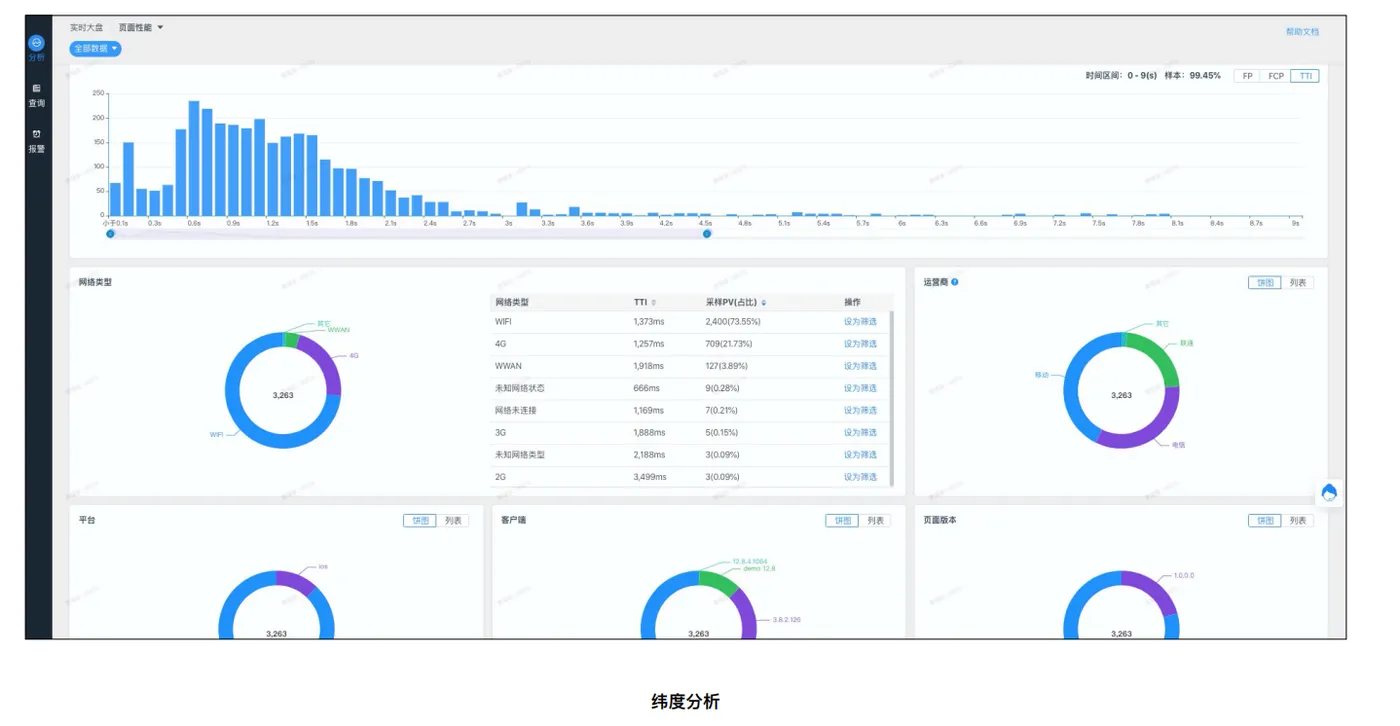The image size is (1400, 726).
Task: Click the WWAN label on 网络类型 donut
Action: click(x=339, y=330)
